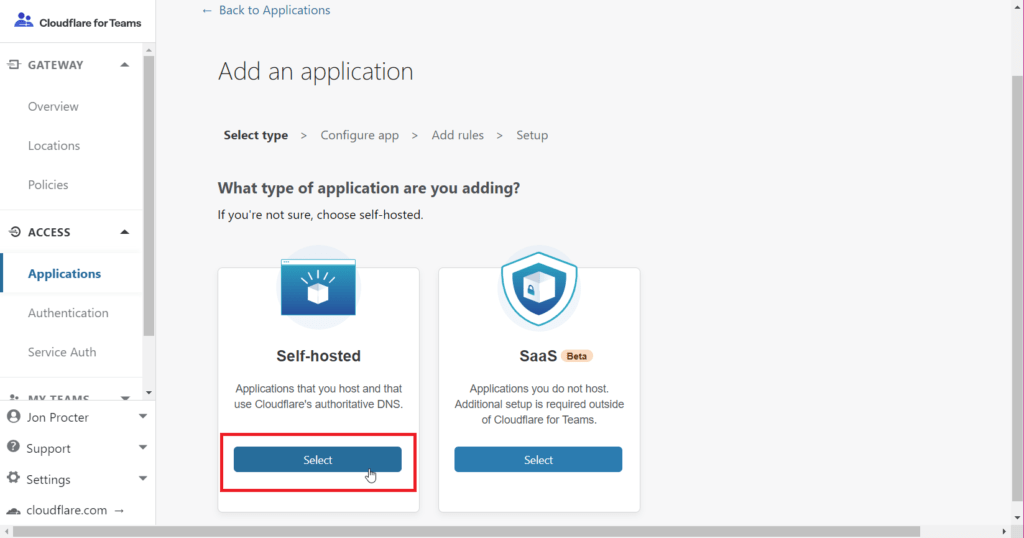Click the horizontal scrollbar at the bottom
This screenshot has width=1024, height=538.
(466, 532)
